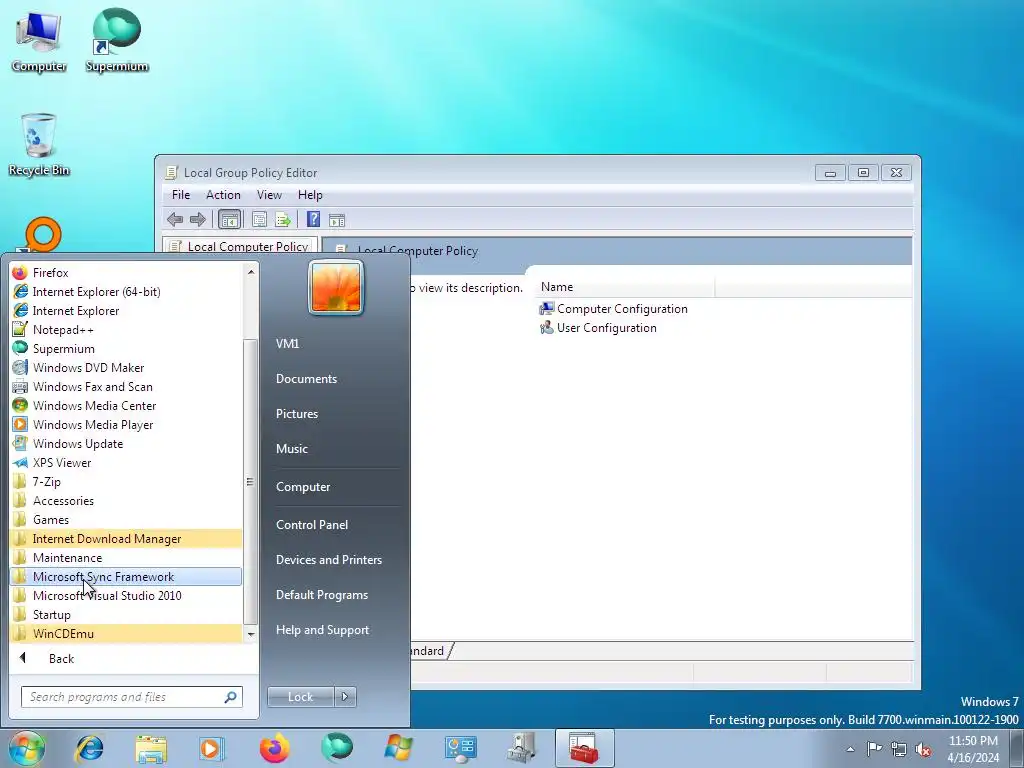Open the shutdown options arrow beside Lock
Image resolution: width=1024 pixels, height=768 pixels.
[x=345, y=697]
